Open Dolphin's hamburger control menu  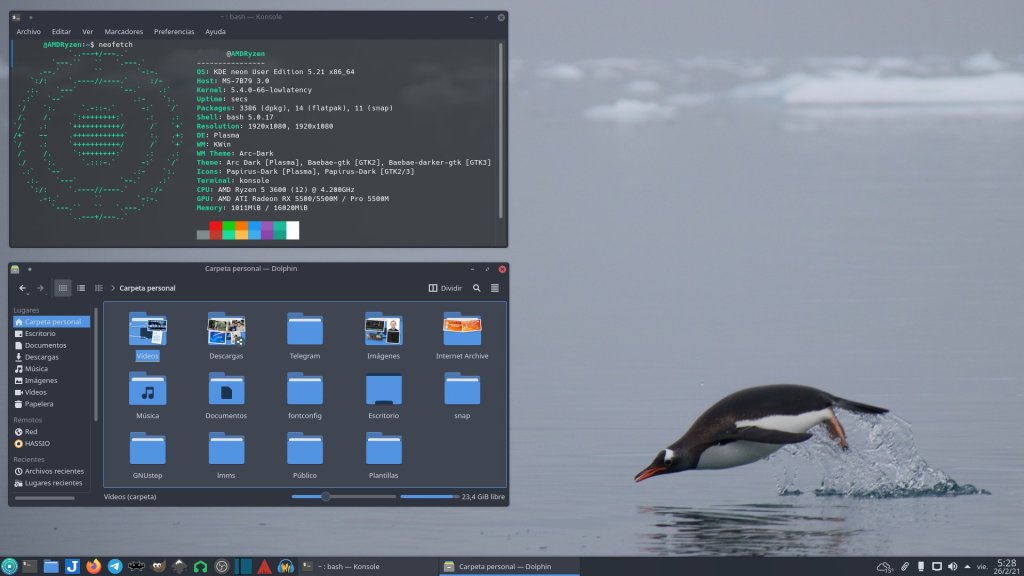pyautogui.click(x=494, y=288)
